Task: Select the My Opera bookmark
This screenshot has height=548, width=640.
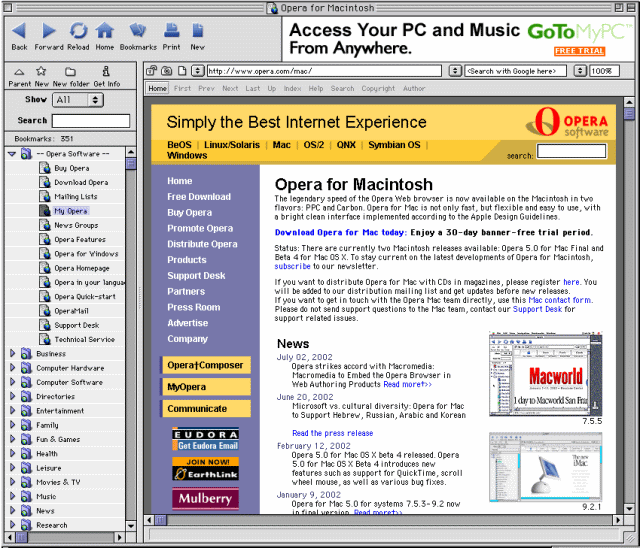Action: tap(71, 211)
